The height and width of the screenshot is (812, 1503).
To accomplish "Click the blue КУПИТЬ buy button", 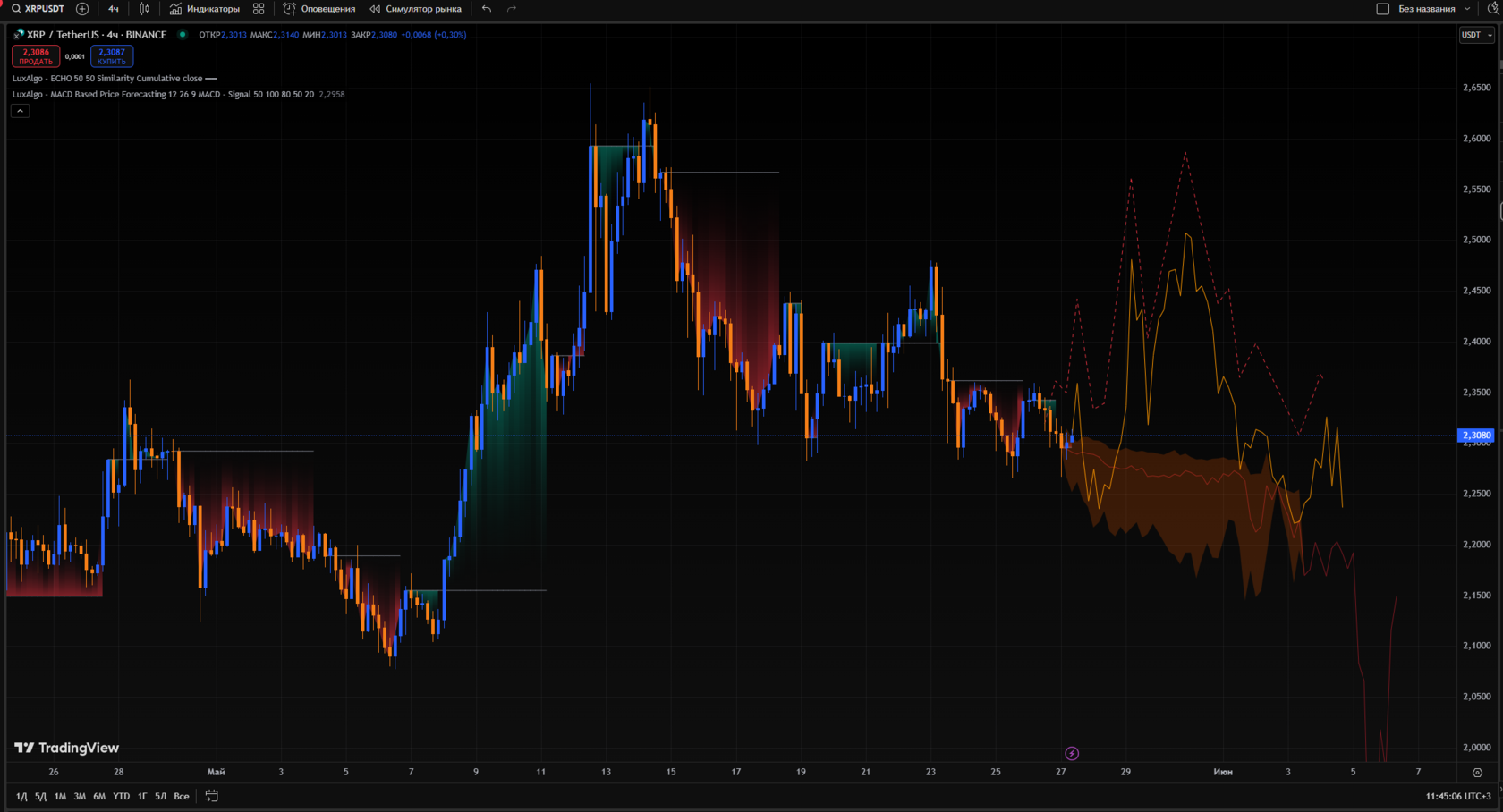I will click(x=112, y=56).
